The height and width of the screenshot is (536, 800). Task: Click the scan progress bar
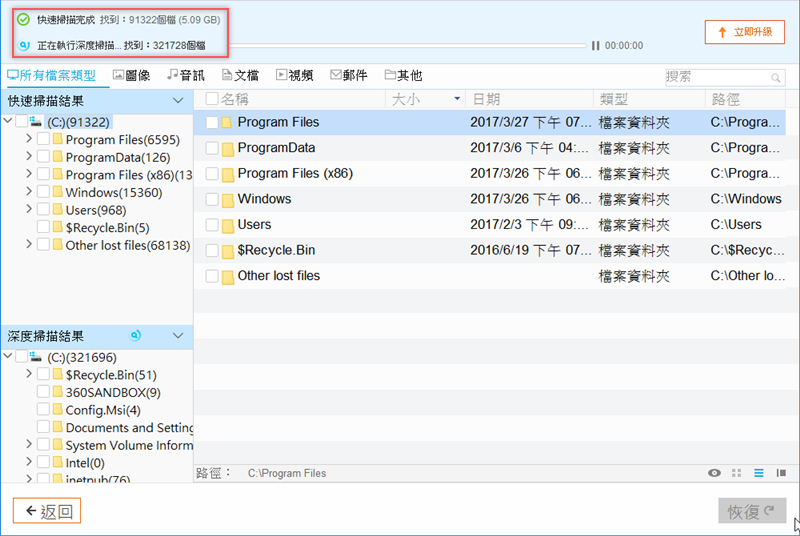pyautogui.click(x=407, y=46)
